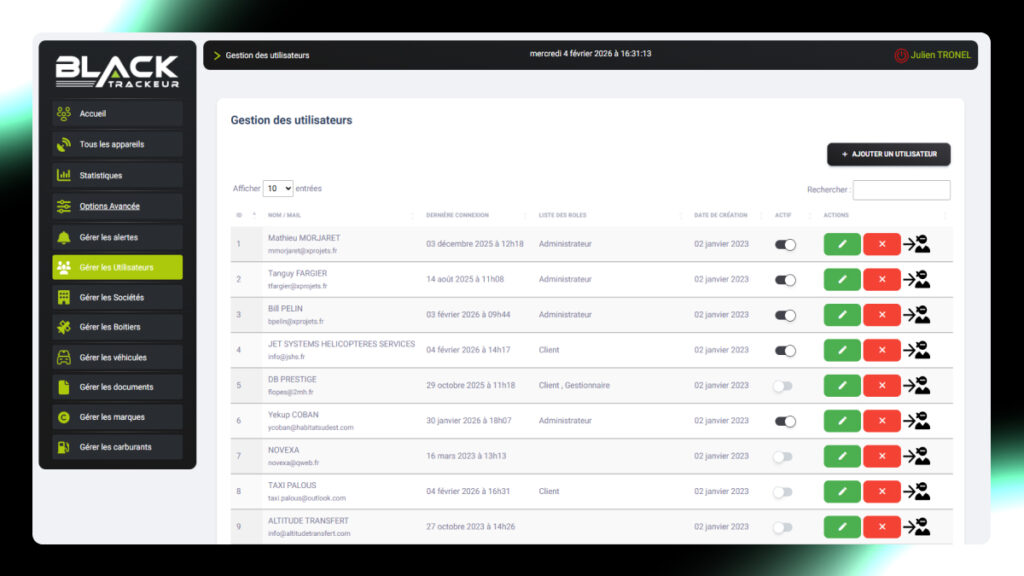Click the green edit pencil for TAXI PALOUS

tap(842, 491)
